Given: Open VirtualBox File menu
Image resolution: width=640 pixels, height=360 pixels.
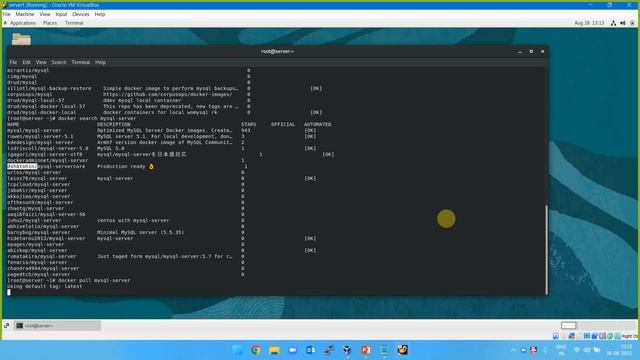Looking at the screenshot, I should pos(7,14).
